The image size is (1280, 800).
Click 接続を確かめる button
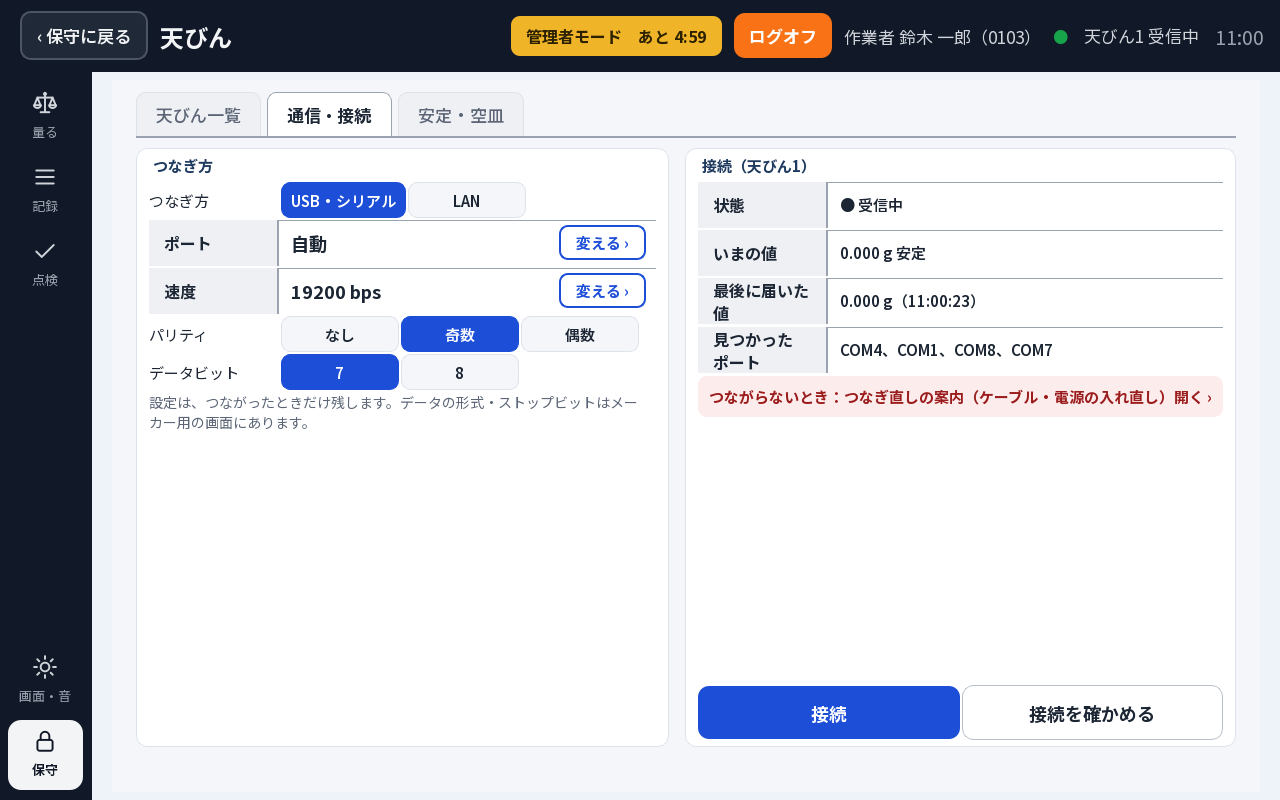[1092, 713]
